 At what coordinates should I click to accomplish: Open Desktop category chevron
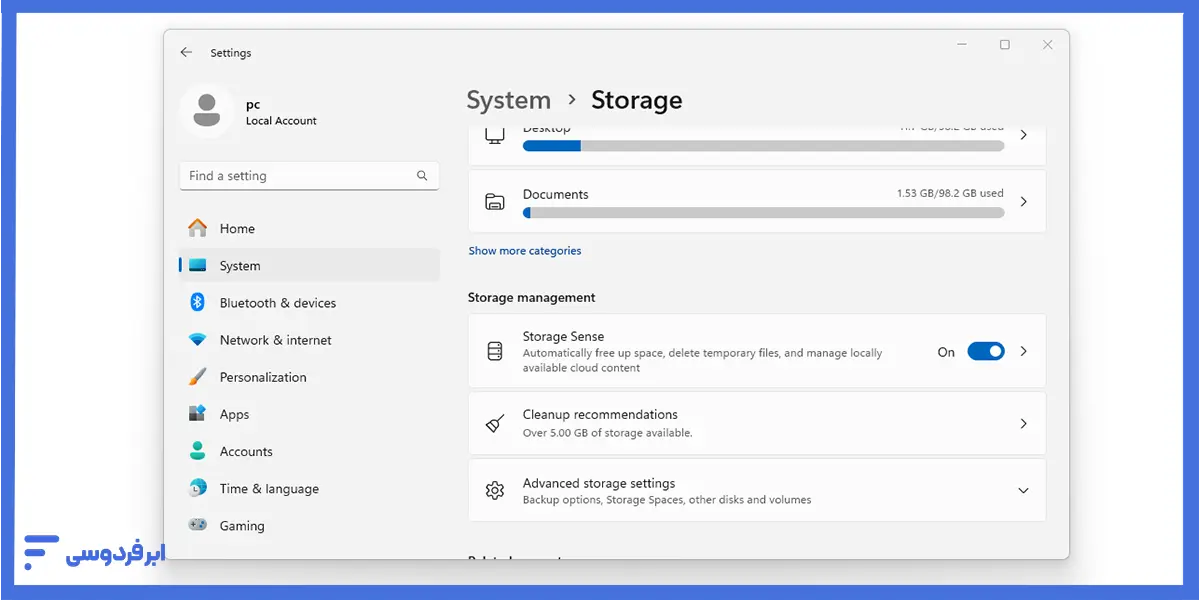pyautogui.click(x=1023, y=135)
